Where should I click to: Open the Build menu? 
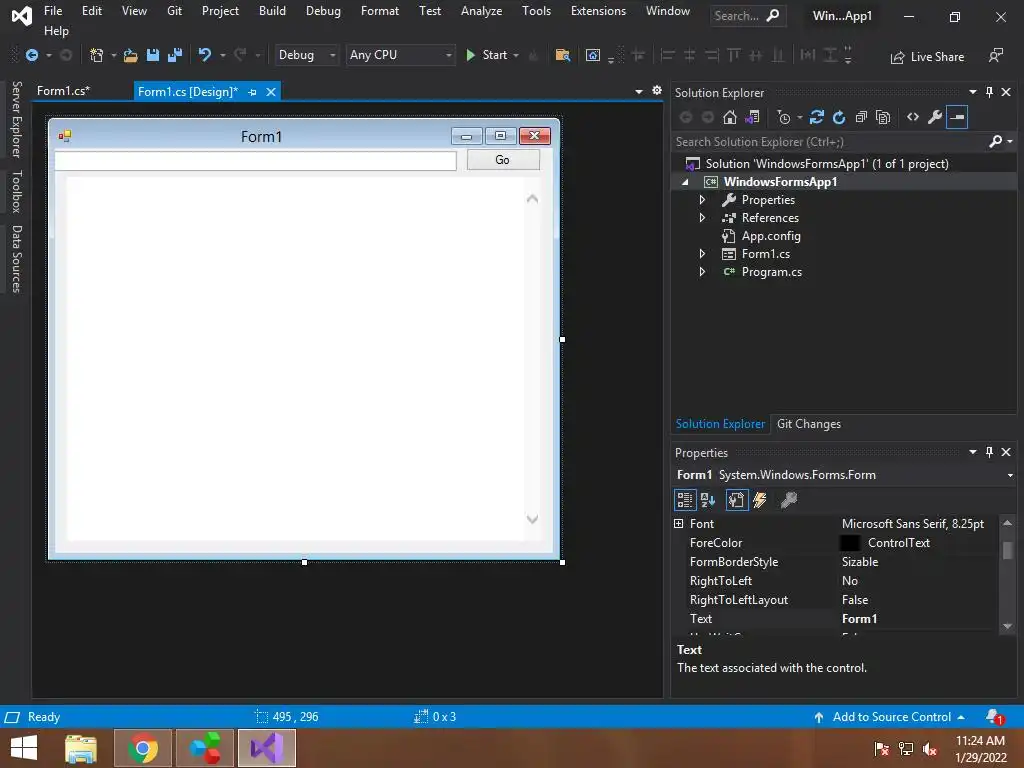coord(272,11)
